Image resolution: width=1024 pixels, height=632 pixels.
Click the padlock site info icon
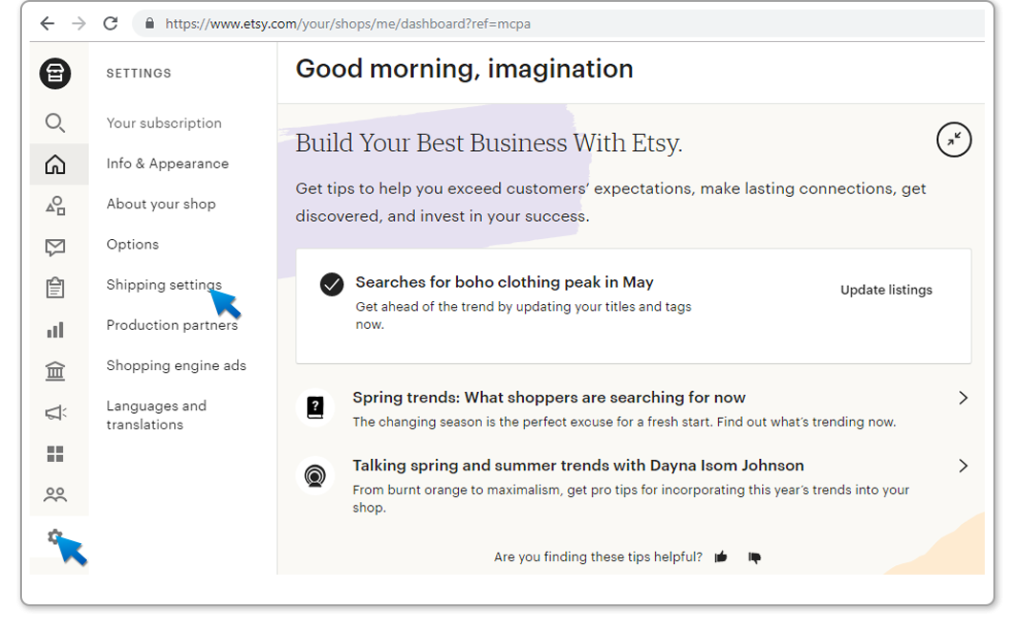[x=150, y=24]
